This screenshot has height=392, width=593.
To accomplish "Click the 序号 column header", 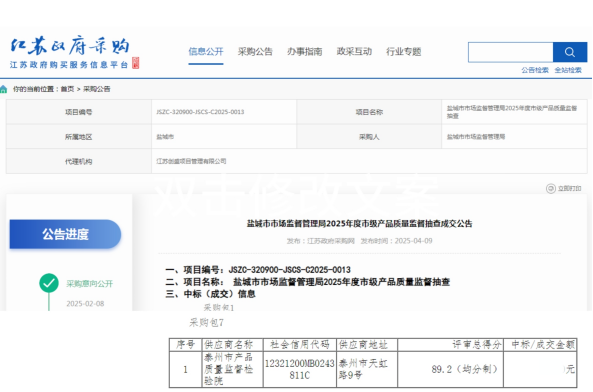I will (185, 344).
